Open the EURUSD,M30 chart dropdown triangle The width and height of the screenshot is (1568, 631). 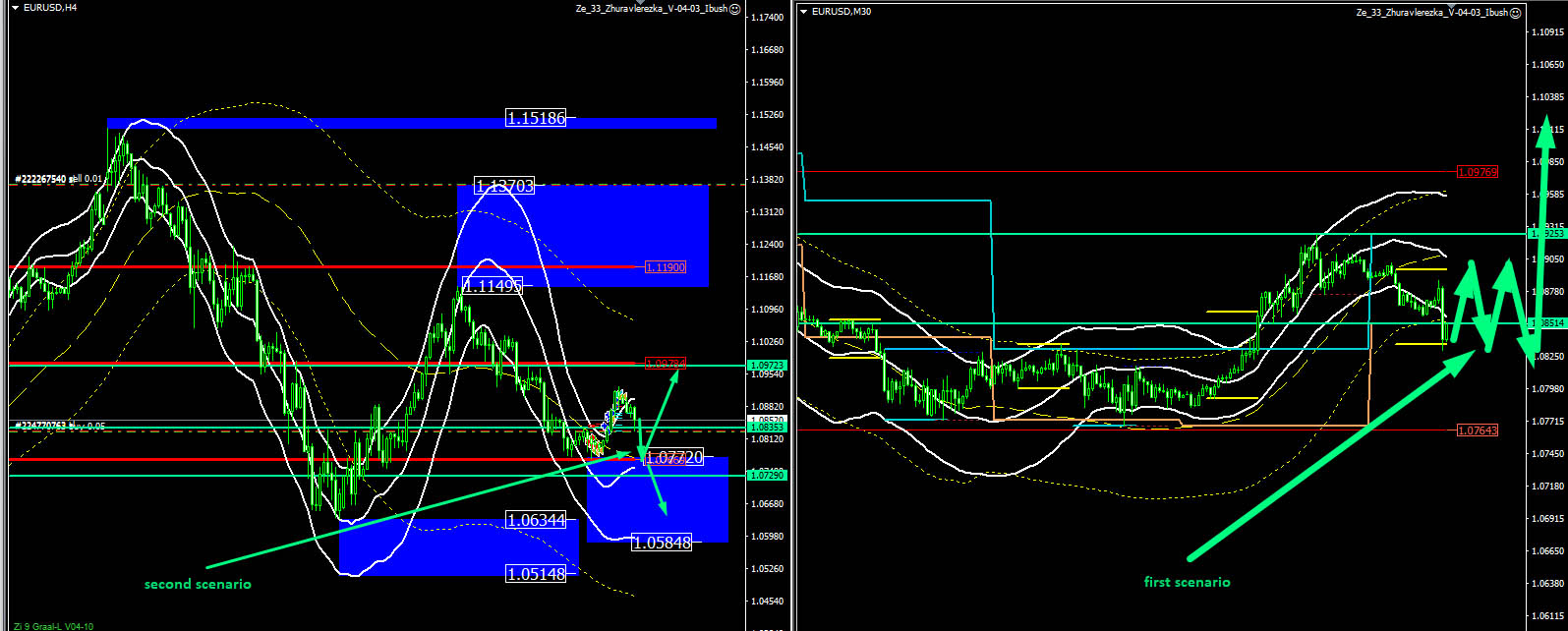[x=805, y=12]
